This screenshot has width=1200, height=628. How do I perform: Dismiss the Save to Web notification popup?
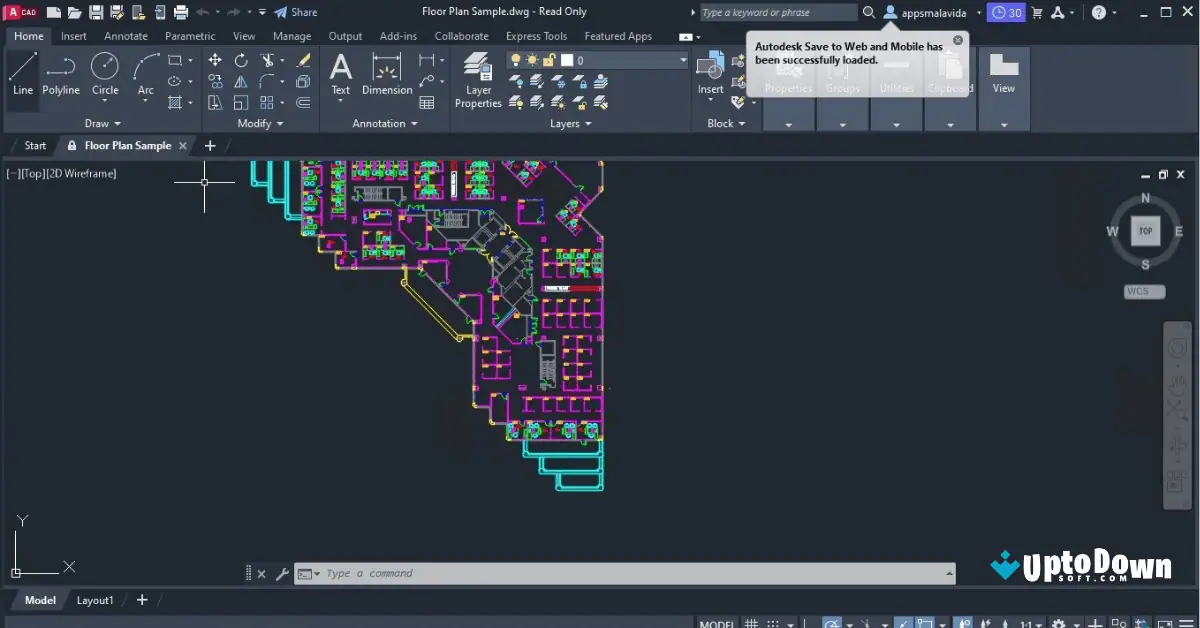[x=957, y=41]
